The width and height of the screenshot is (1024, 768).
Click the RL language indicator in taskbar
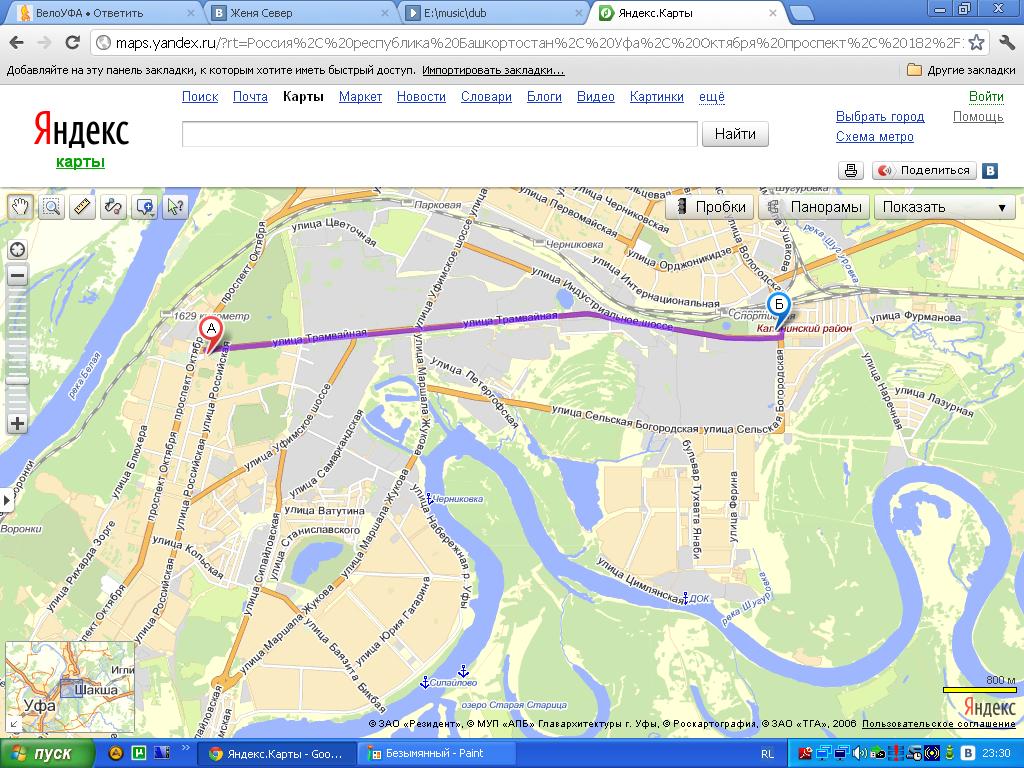pyautogui.click(x=767, y=754)
